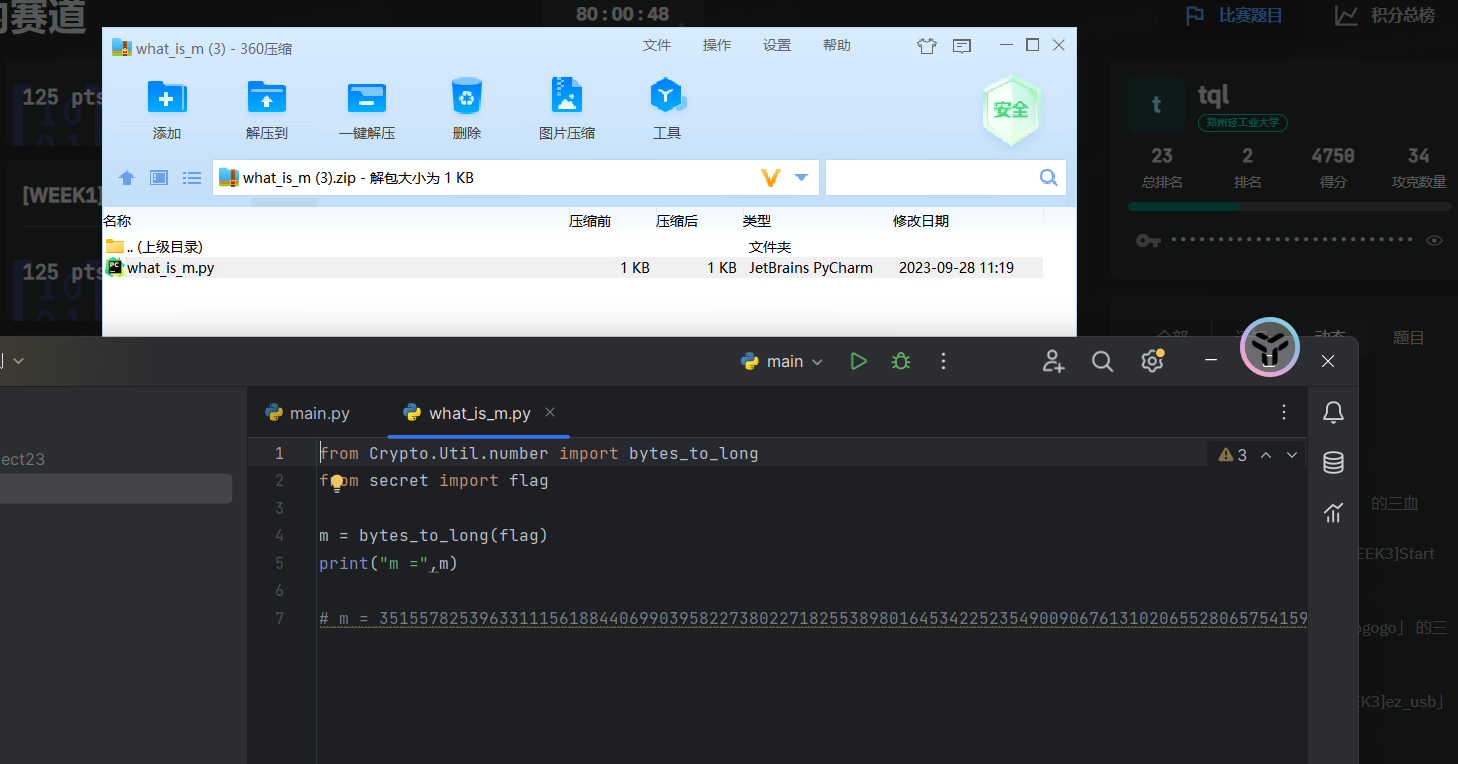
Task: Click the 解压到 (Extract to) icon
Action: point(267,97)
